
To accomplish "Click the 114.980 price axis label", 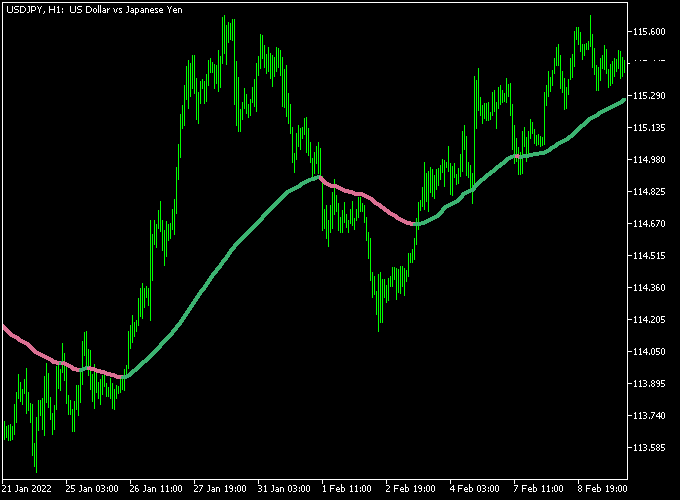I will pyautogui.click(x=651, y=160).
